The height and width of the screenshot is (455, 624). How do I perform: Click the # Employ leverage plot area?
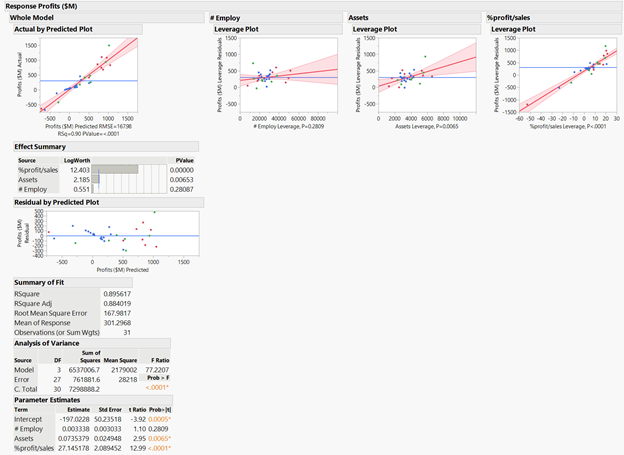pos(289,75)
